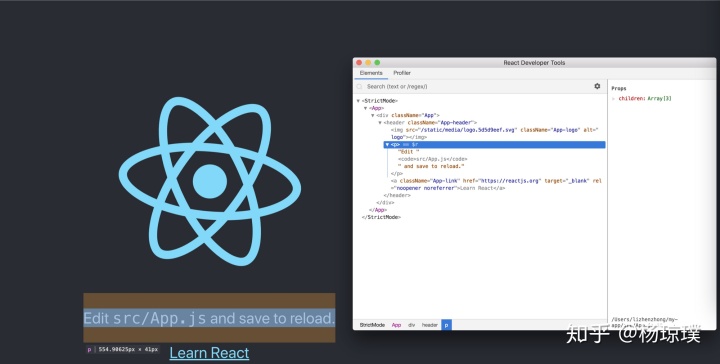Collapse the highlighted p node arrow
Image resolution: width=720 pixels, height=364 pixels.
click(x=387, y=145)
